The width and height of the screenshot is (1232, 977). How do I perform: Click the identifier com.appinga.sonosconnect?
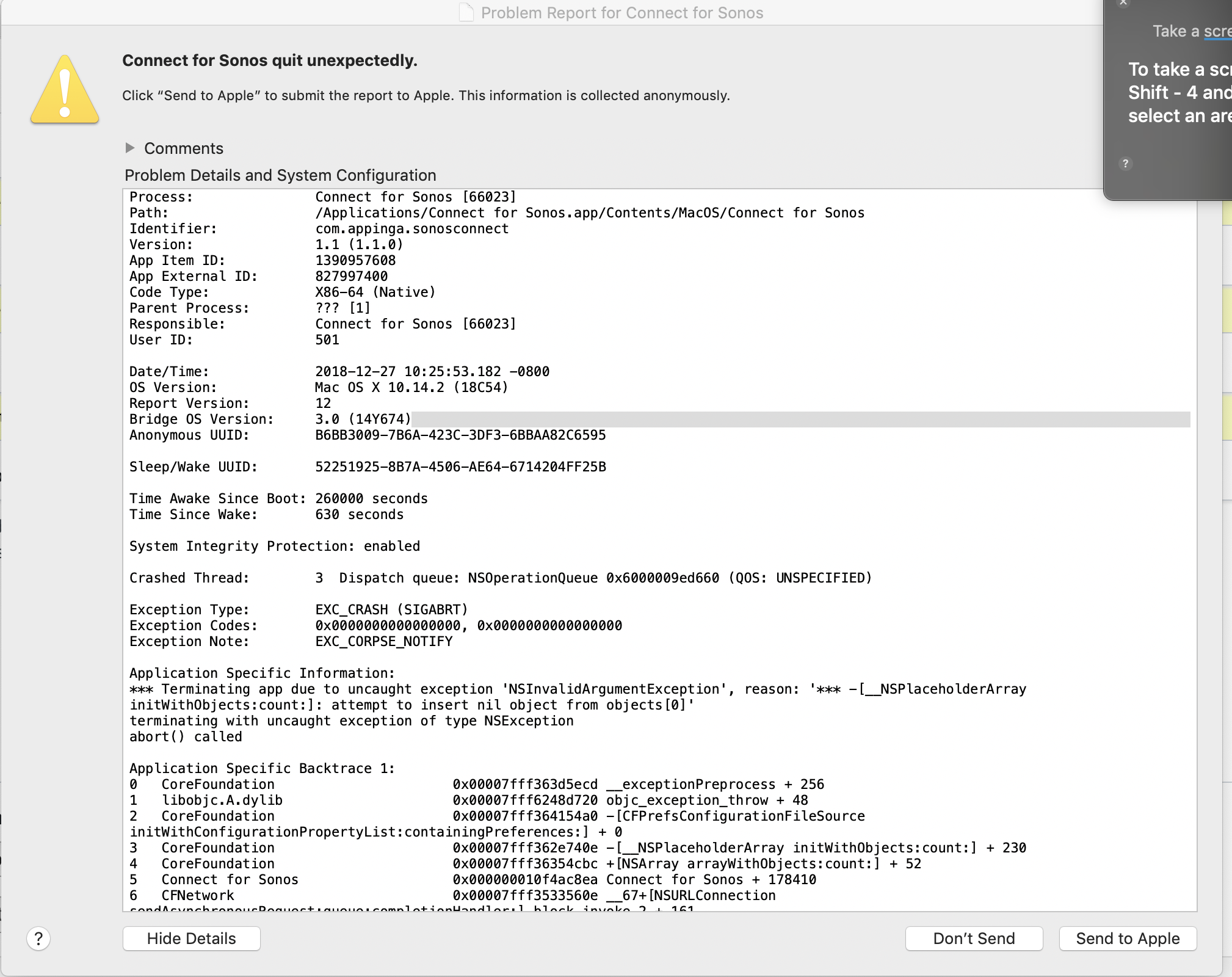point(411,229)
